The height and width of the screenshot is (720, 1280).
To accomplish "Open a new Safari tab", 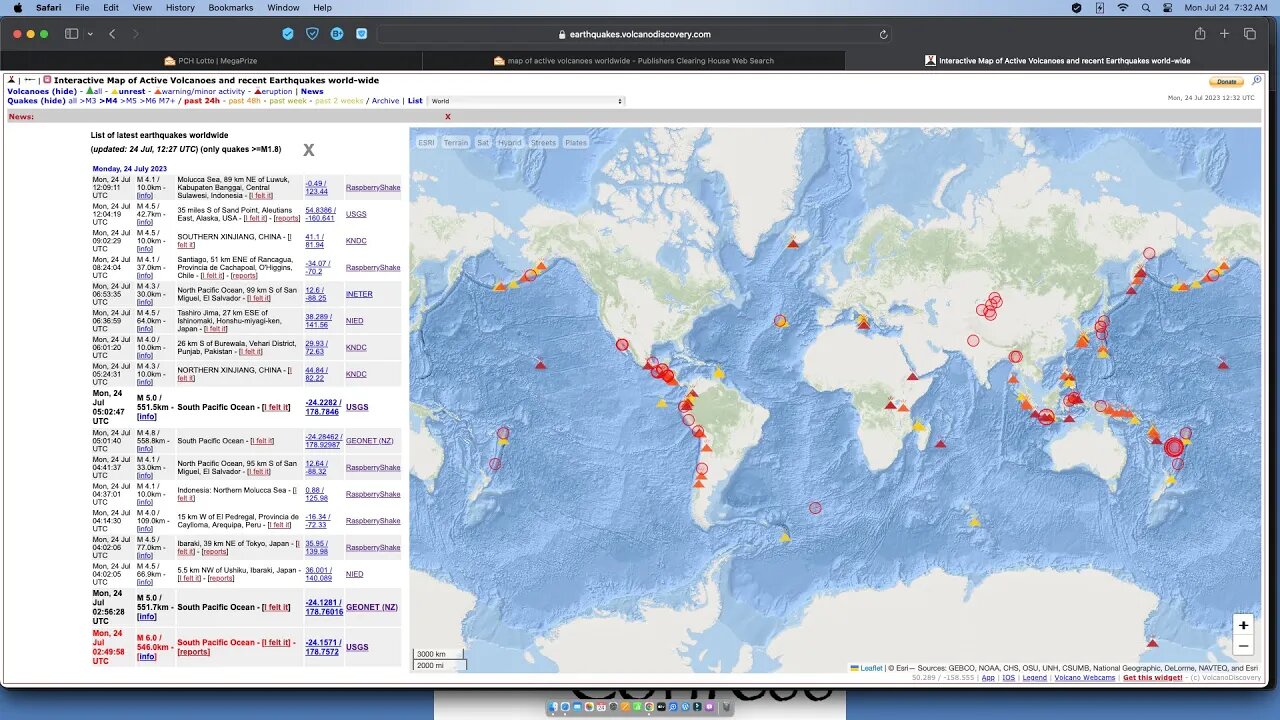I will (x=1224, y=34).
